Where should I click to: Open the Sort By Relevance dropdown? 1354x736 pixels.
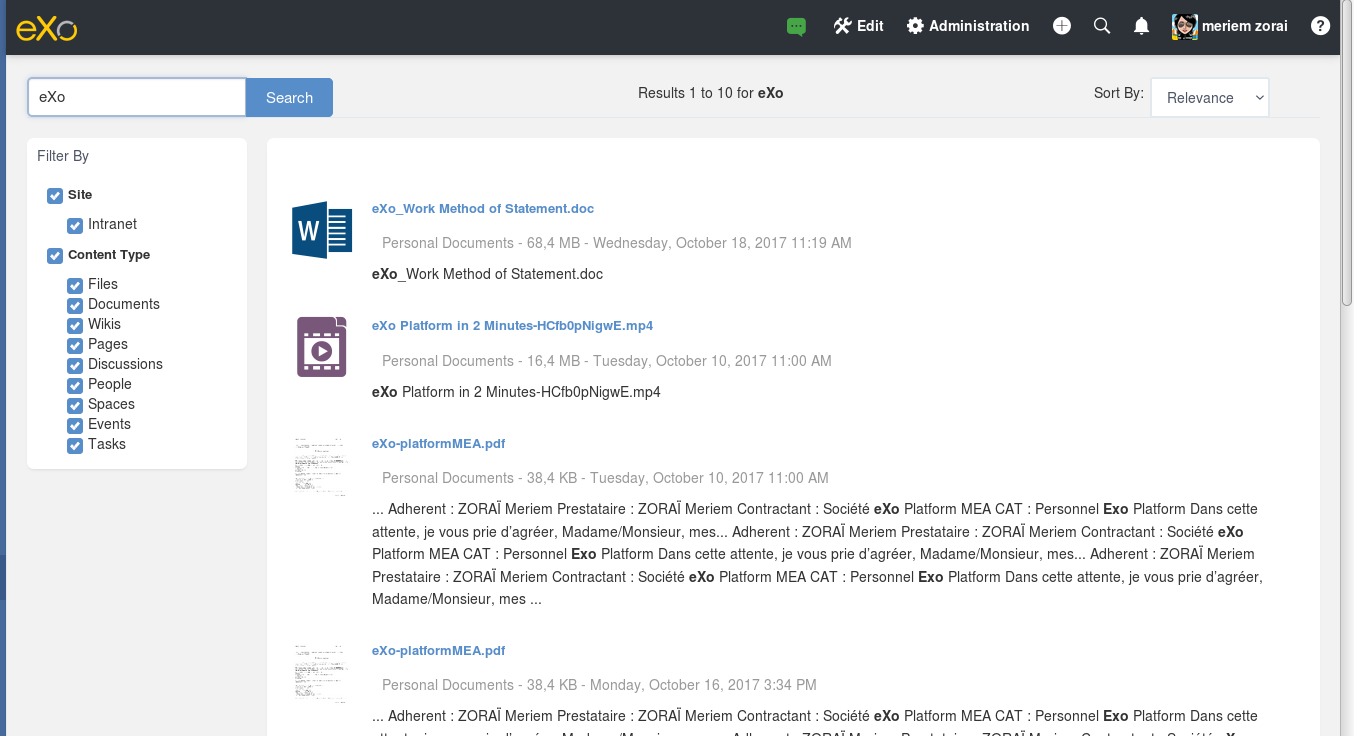tap(1210, 97)
